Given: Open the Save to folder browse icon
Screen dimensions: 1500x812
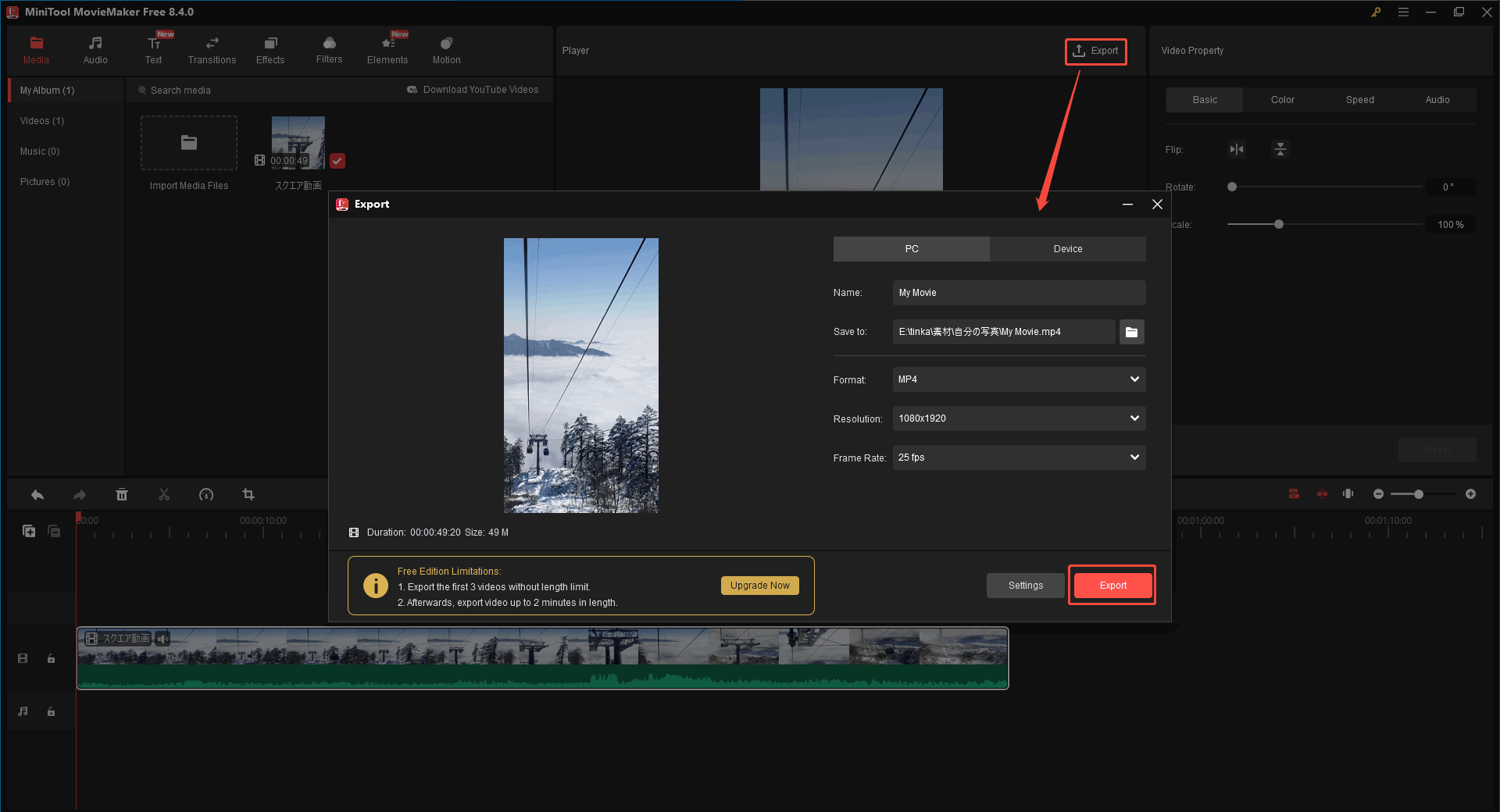Looking at the screenshot, I should [1131, 331].
